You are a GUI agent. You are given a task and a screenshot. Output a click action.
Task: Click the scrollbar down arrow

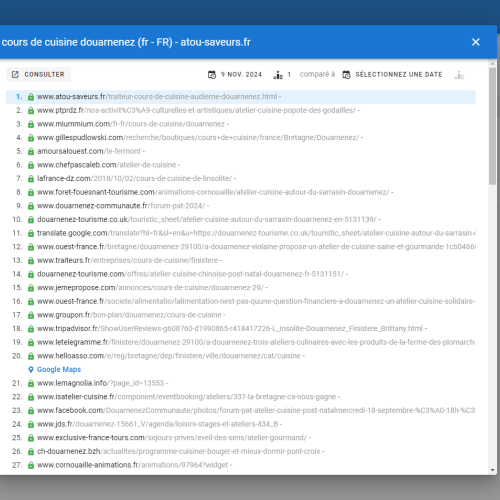(492, 470)
